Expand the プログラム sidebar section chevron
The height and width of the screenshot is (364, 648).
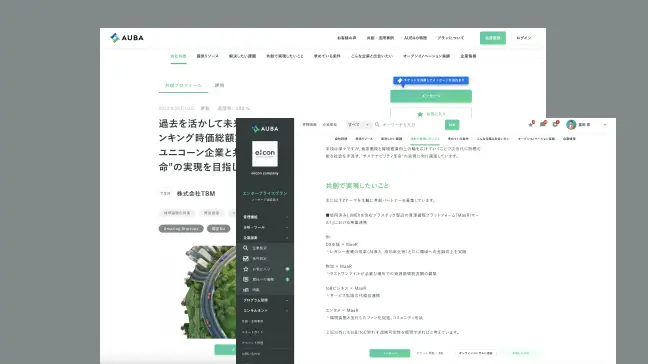[287, 300]
